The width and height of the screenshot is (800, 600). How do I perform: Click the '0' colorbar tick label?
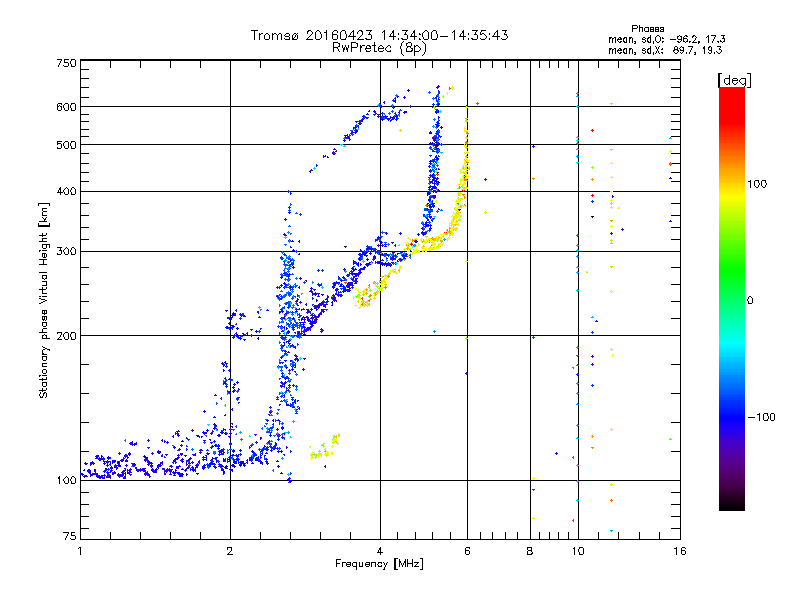pos(750,301)
